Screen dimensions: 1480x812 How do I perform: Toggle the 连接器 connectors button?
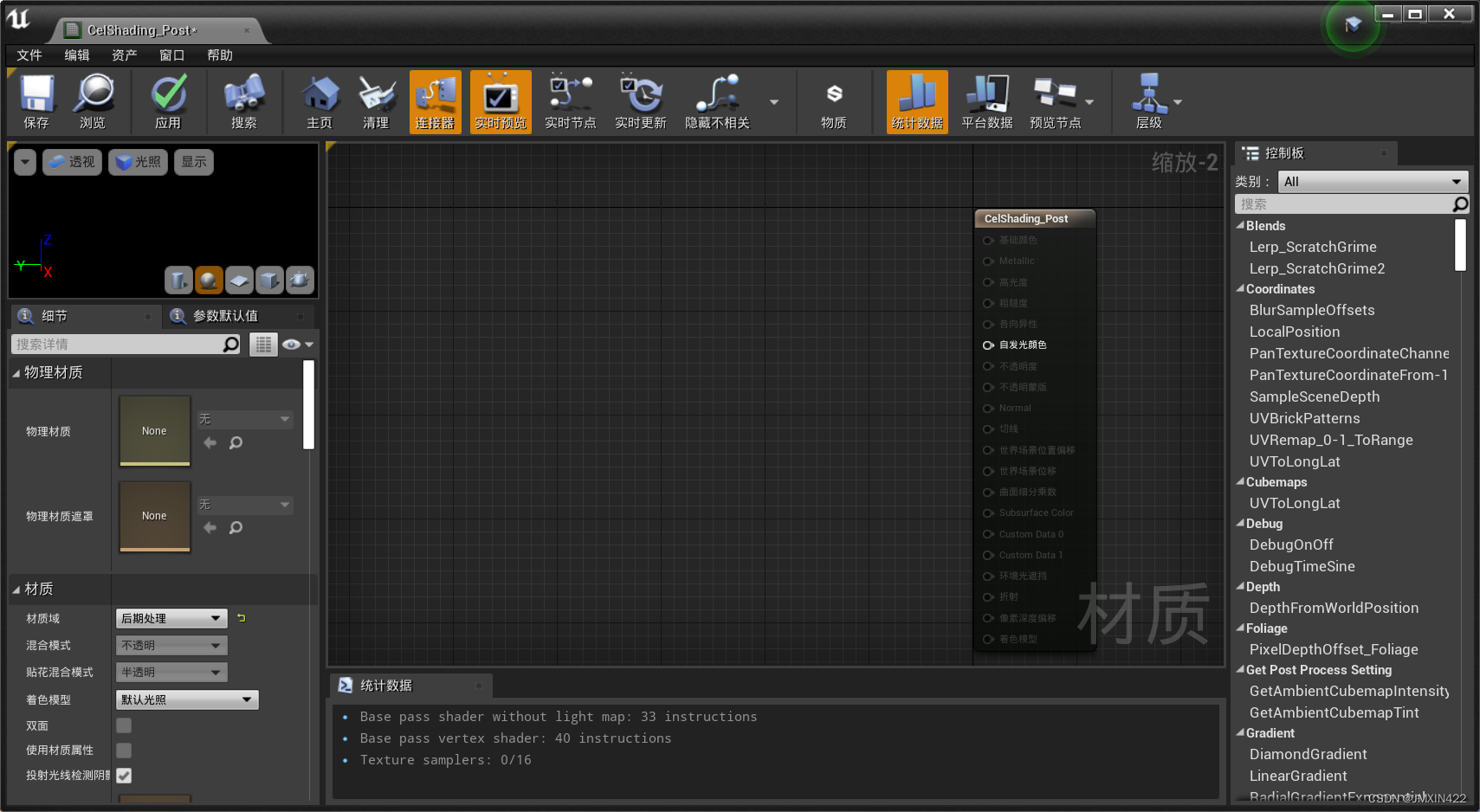[x=435, y=101]
